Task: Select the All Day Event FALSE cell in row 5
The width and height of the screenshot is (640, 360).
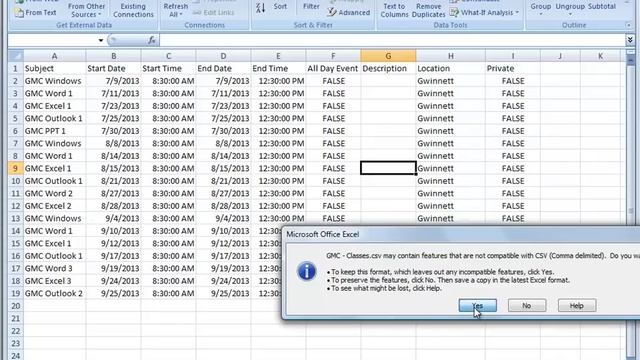Action: [333, 118]
